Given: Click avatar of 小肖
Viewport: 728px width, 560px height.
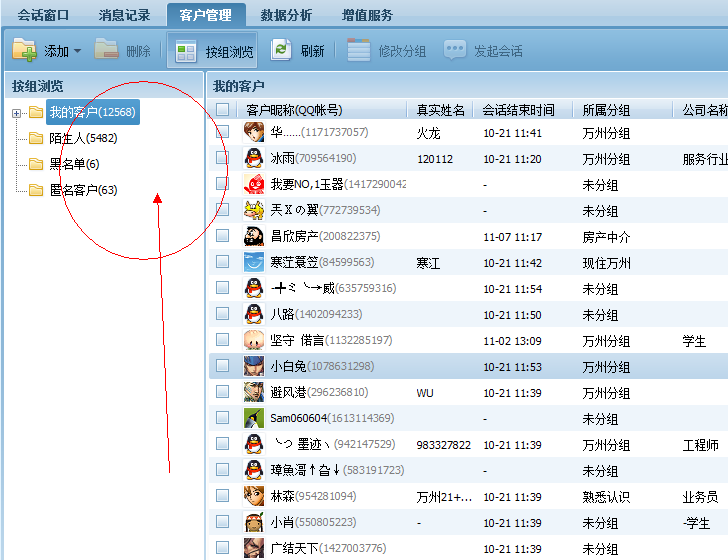Looking at the screenshot, I should pos(254,522).
